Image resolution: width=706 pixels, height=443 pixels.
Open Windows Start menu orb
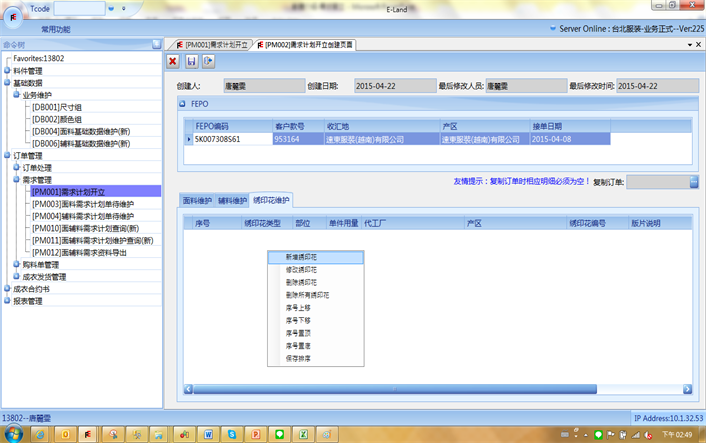[x=15, y=433]
